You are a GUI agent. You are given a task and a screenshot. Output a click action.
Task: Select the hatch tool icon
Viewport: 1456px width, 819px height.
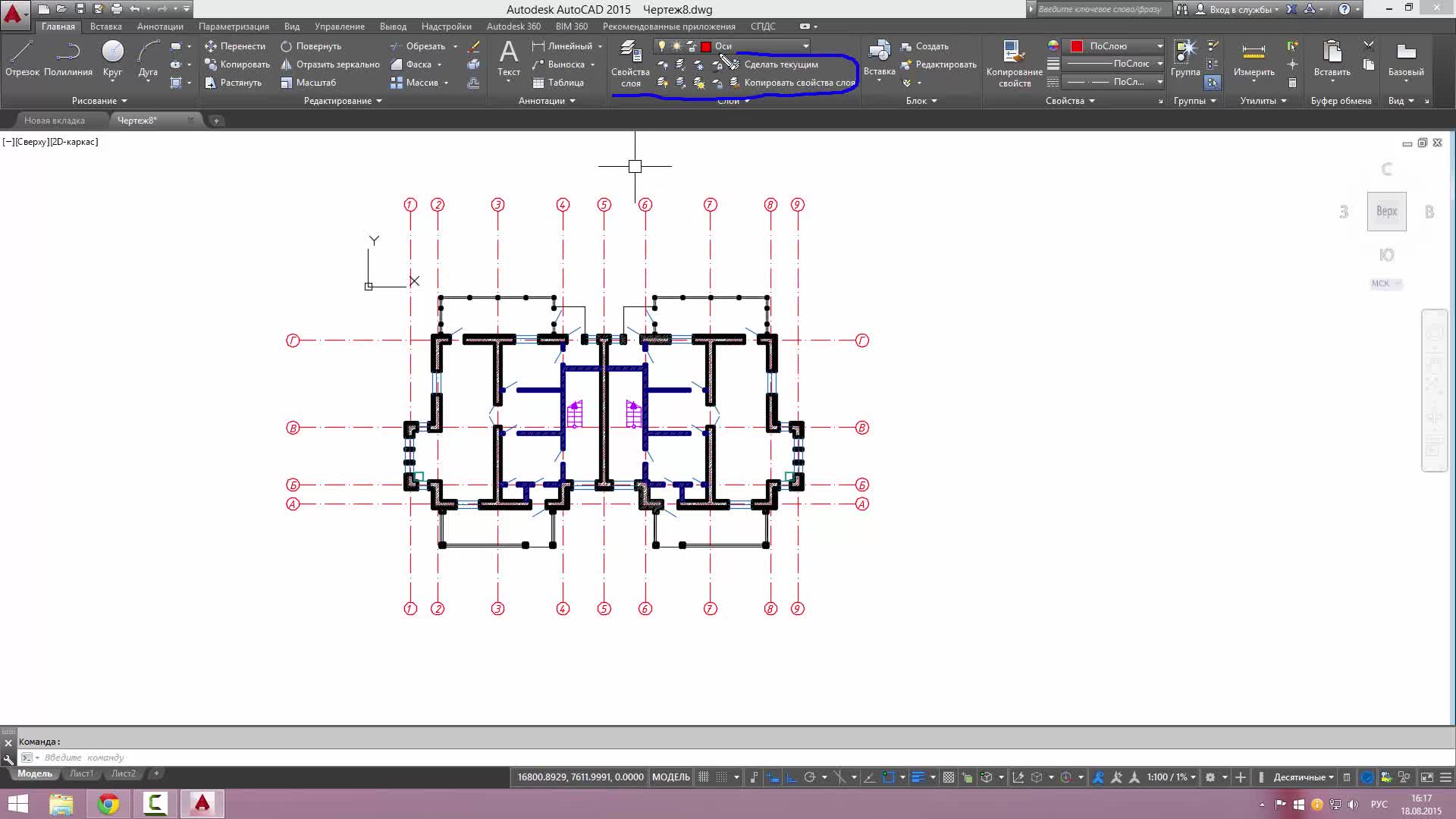(x=176, y=83)
